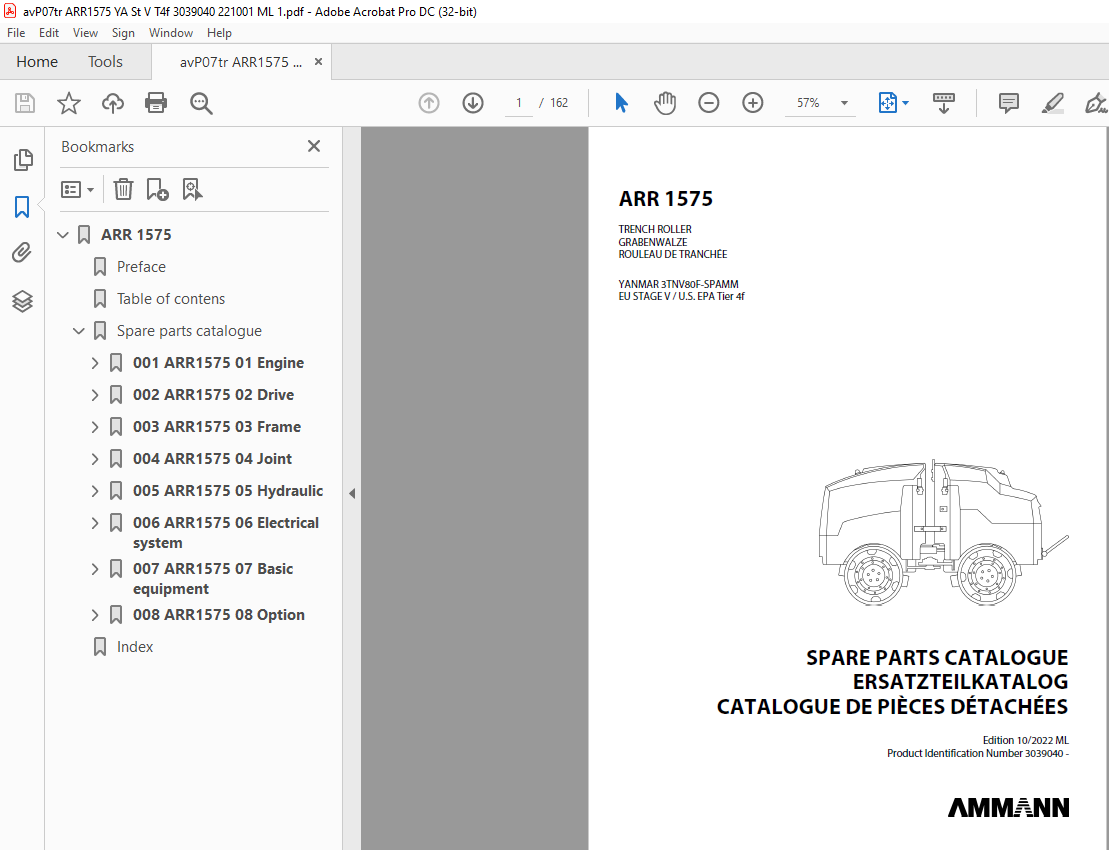1109x850 pixels.
Task: Expand 006 Electrical system bookmark
Action: (95, 523)
